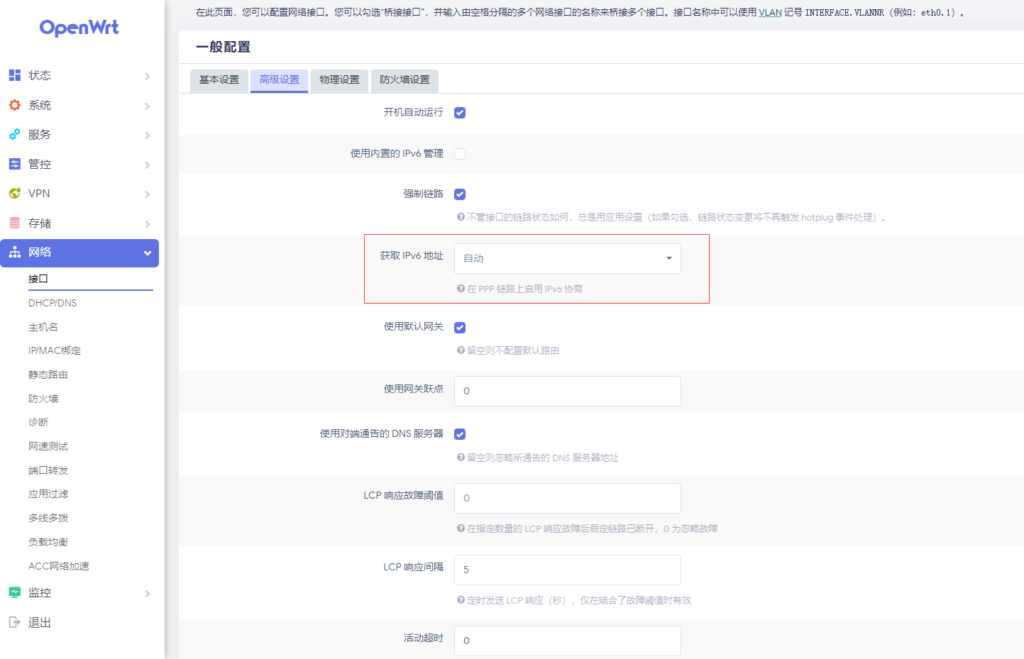Click the 存储 (Storage) sidebar icon
The width and height of the screenshot is (1024, 659).
pos(14,223)
